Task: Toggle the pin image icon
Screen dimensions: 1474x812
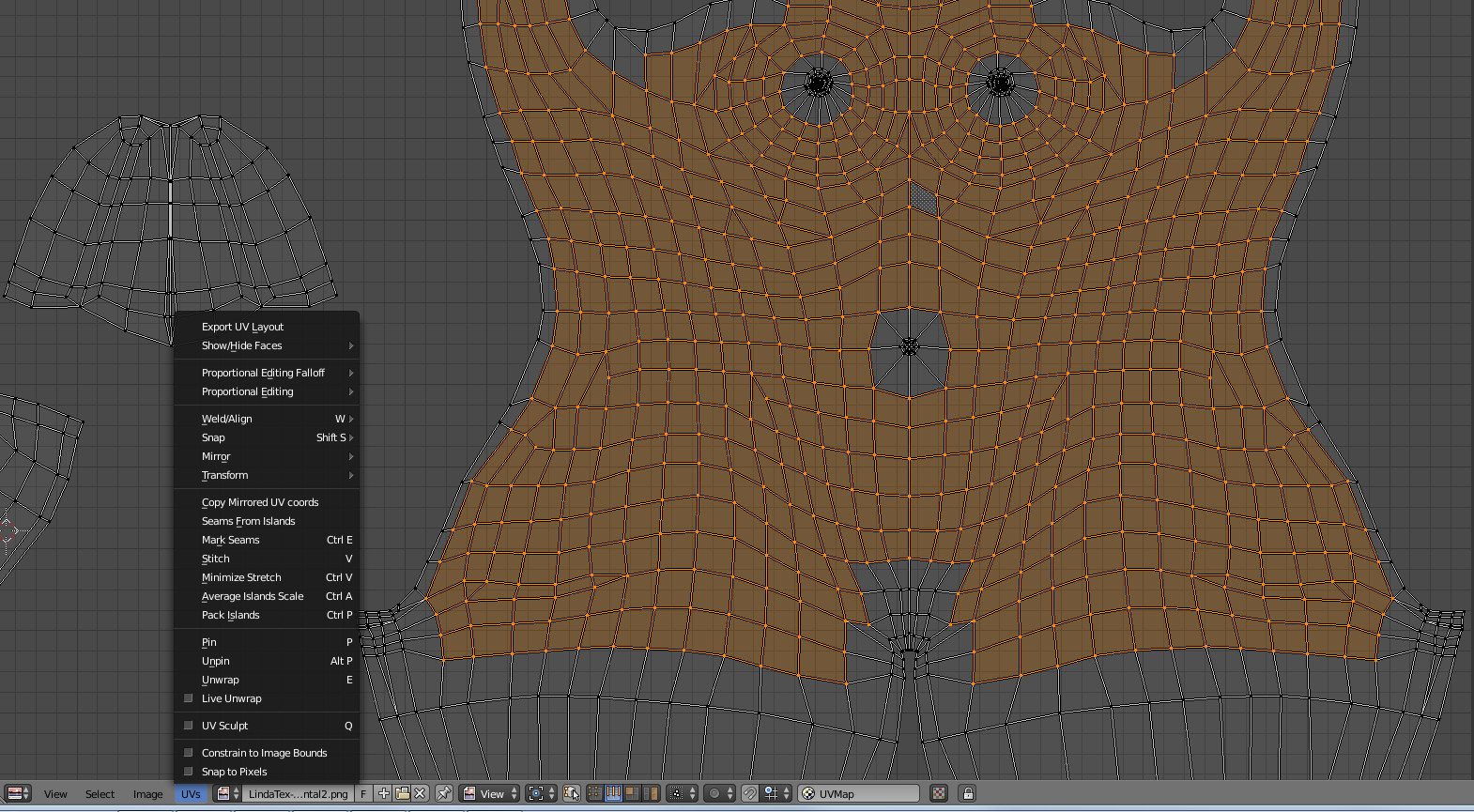Action: tap(444, 793)
